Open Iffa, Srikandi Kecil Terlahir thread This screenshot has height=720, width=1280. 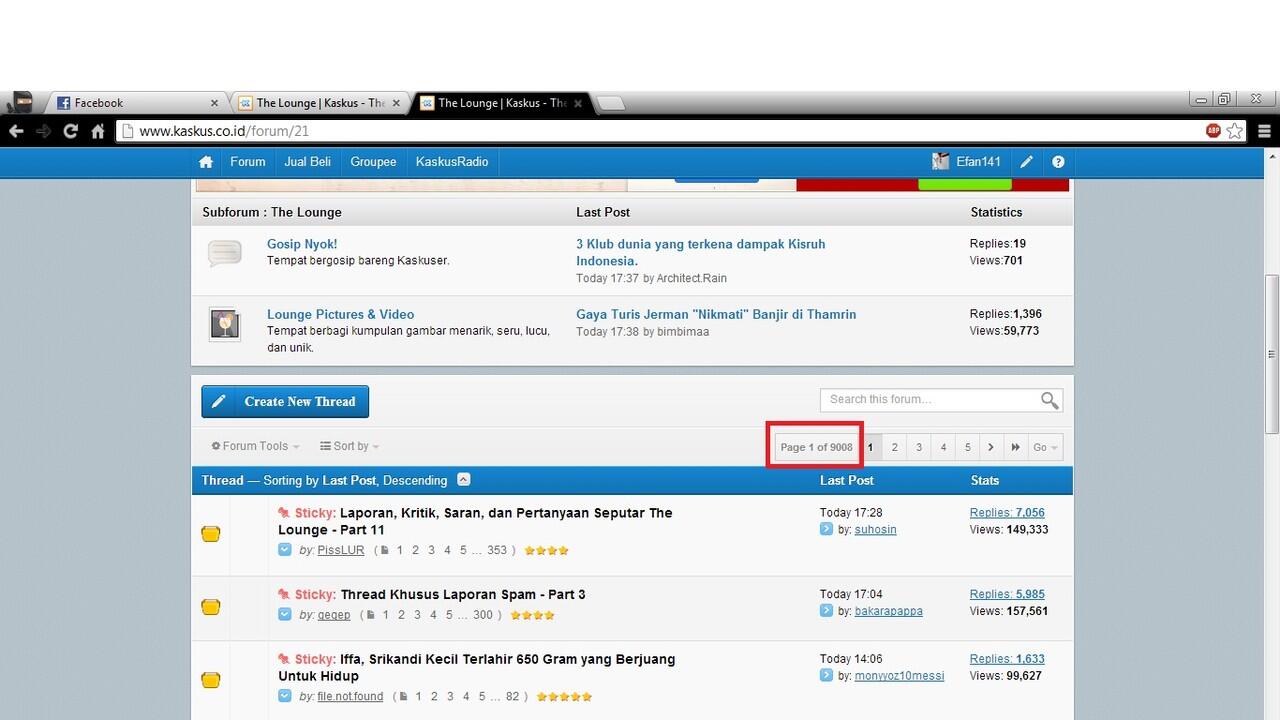coord(477,667)
